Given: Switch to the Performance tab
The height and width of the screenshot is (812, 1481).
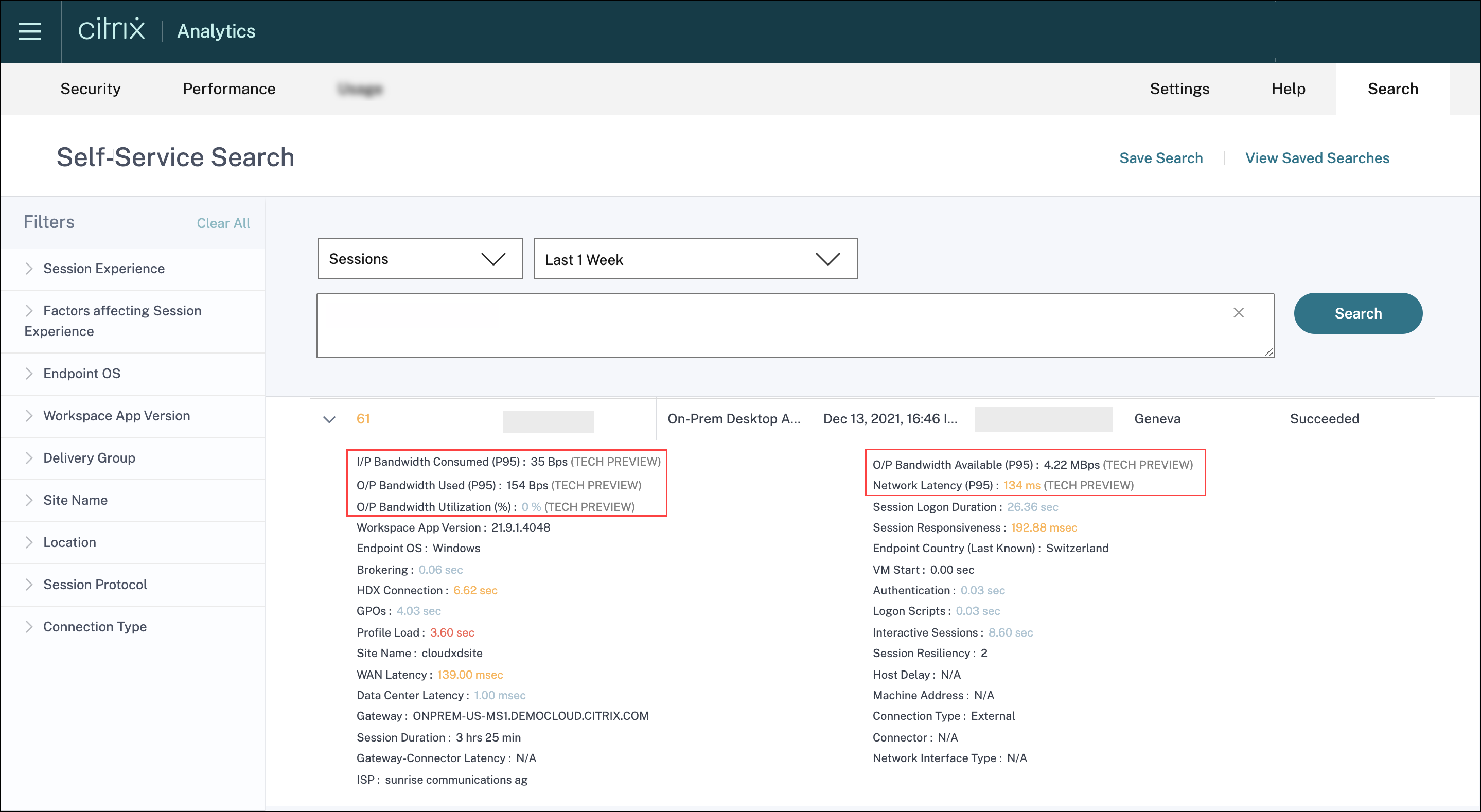Looking at the screenshot, I should coord(229,89).
